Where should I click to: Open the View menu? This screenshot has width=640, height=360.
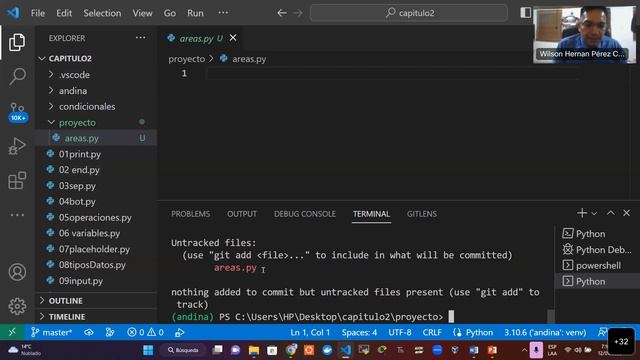pyautogui.click(x=142, y=13)
